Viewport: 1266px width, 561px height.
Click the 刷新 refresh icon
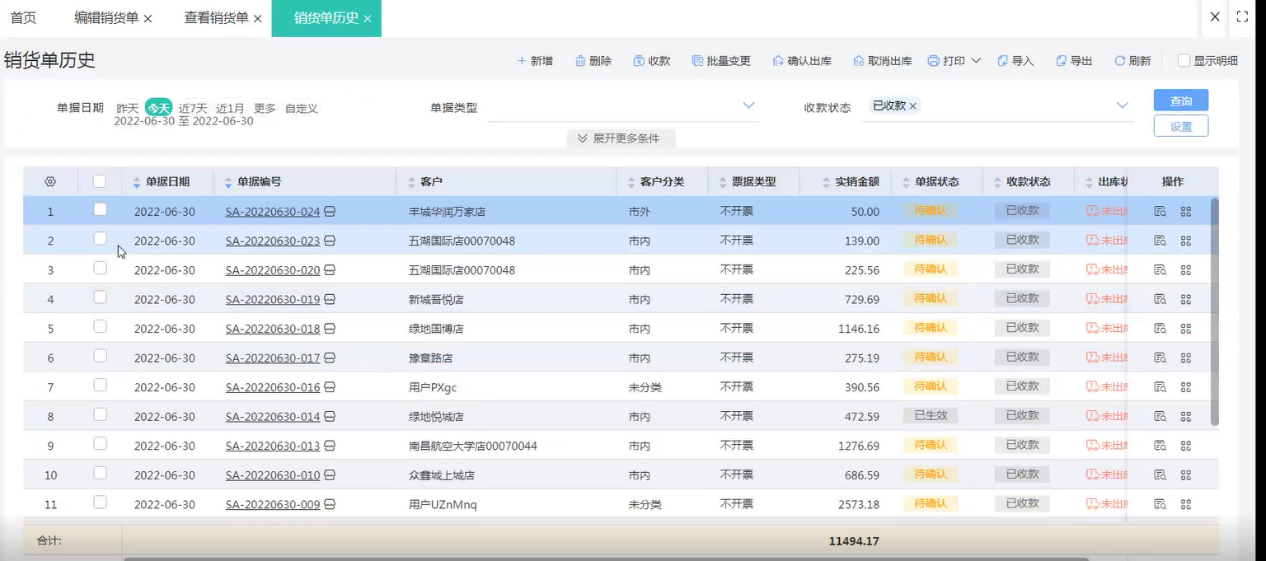pos(1120,61)
